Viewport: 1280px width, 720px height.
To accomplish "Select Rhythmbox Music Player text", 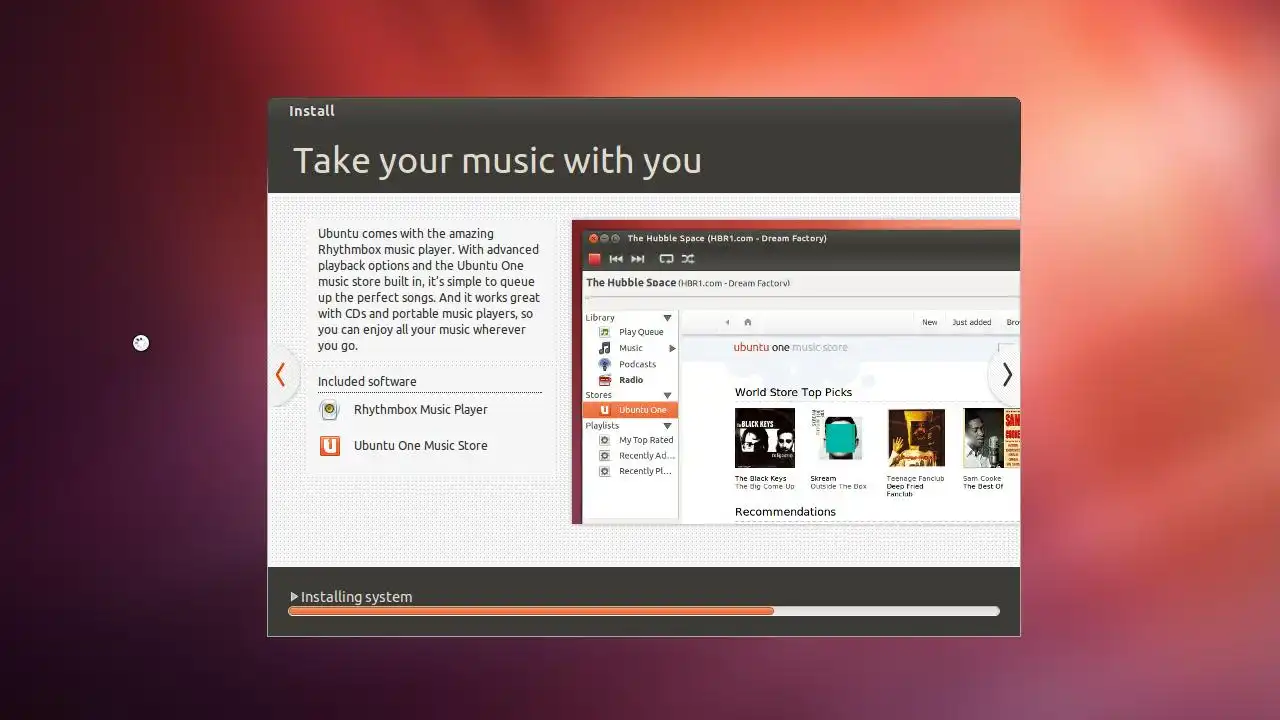I will [x=421, y=410].
